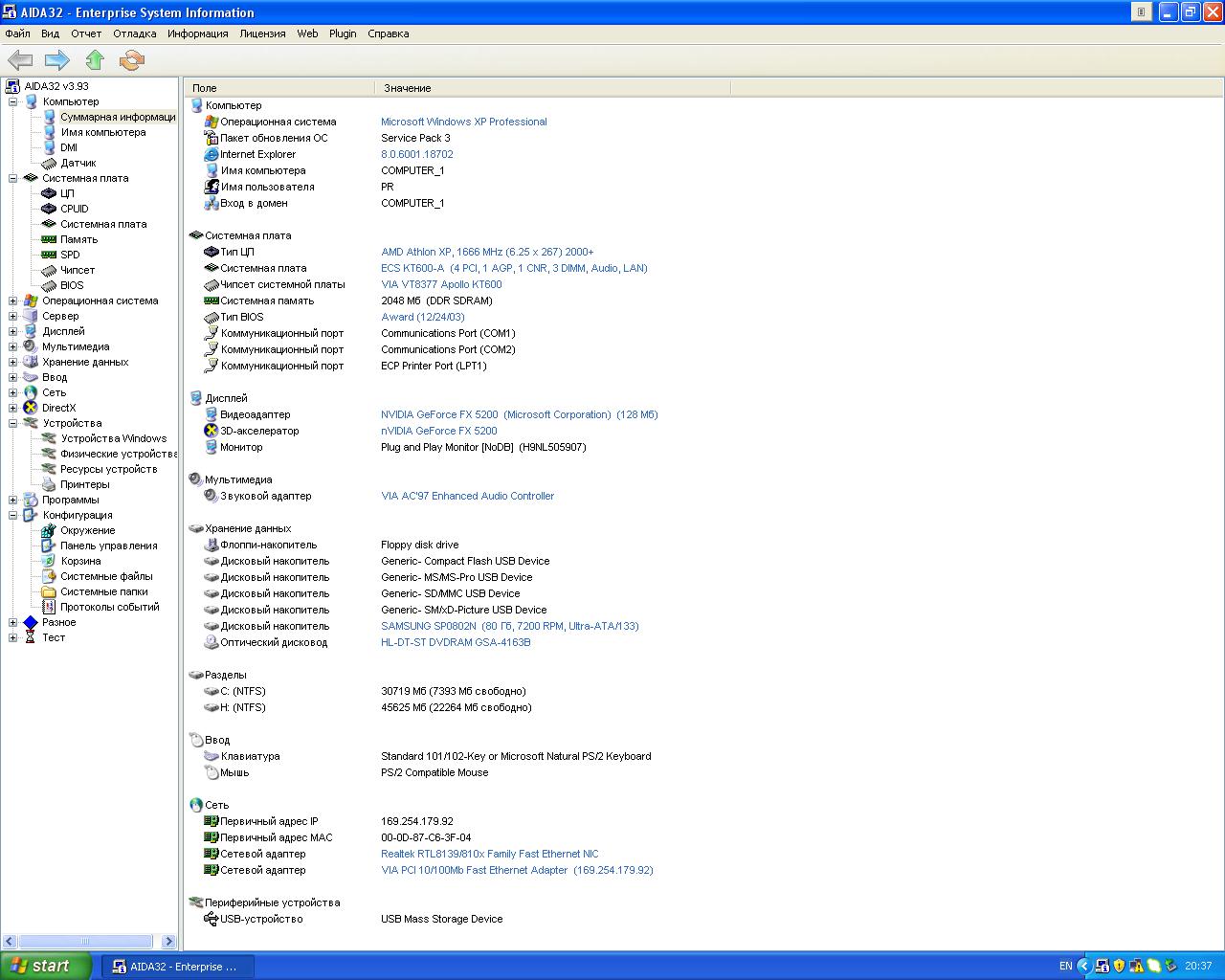Click the green Up arrow toolbar icon
The image size is (1225, 980).
pos(94,60)
